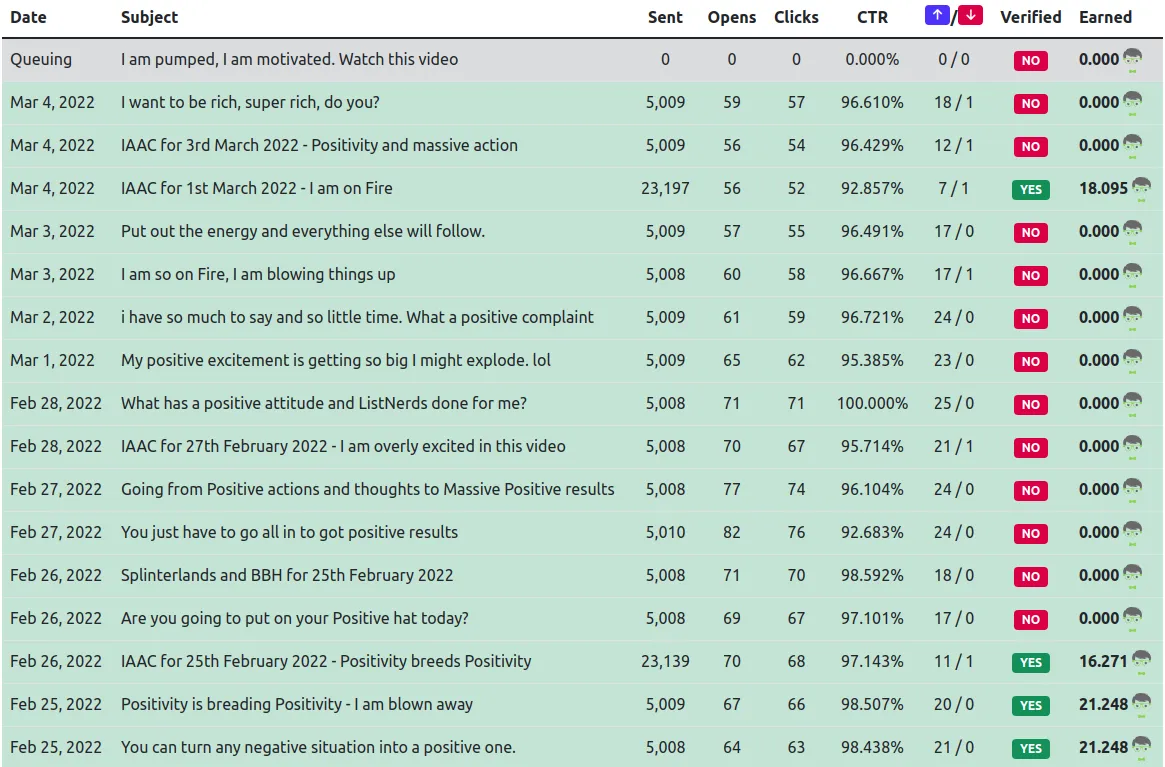The image size is (1165, 767).
Task: Open 'I am pumped, I am motivated' subject
Action: click(x=289, y=59)
